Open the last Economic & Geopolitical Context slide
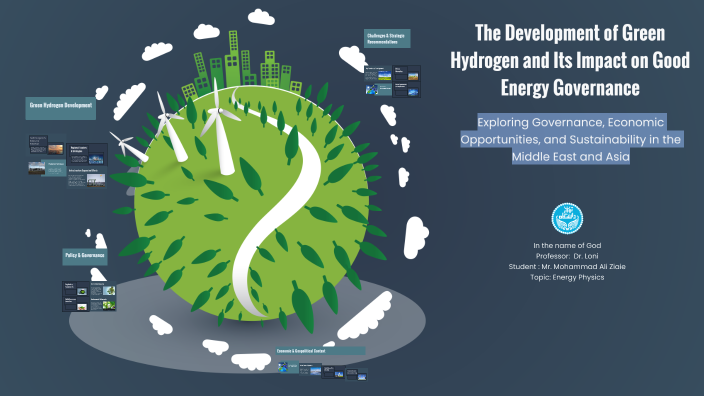 [x=357, y=374]
